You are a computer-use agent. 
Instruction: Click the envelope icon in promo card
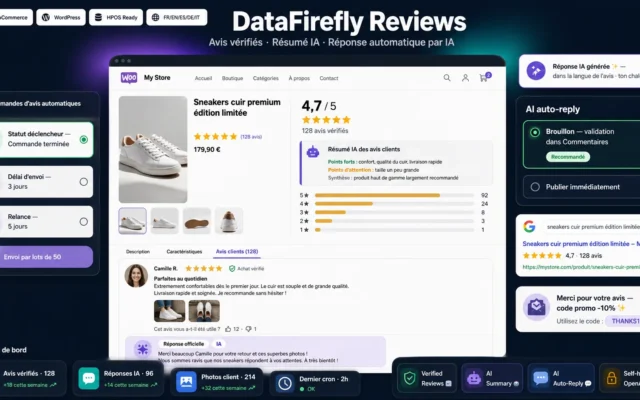[536, 307]
